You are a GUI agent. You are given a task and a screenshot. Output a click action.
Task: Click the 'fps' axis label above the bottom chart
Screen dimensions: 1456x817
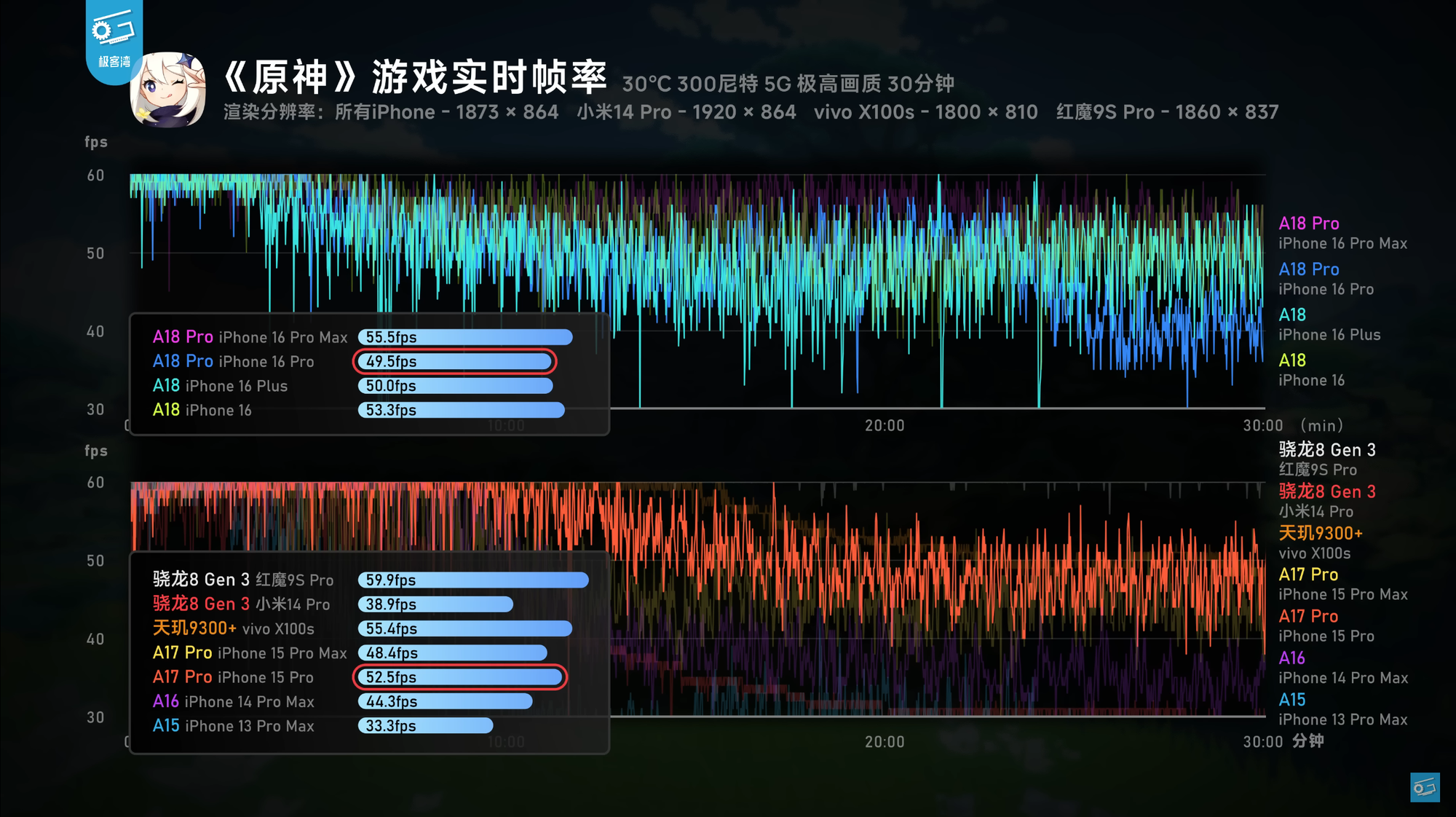coord(96,451)
